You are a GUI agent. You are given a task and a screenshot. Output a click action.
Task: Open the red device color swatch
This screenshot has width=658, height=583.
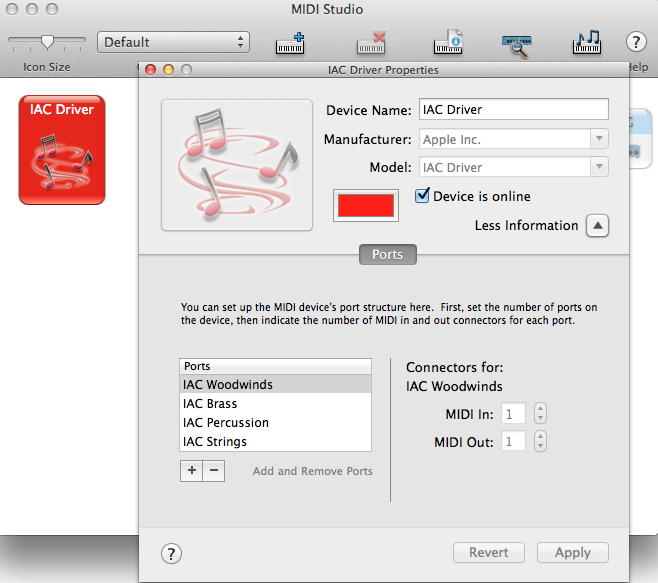point(366,205)
